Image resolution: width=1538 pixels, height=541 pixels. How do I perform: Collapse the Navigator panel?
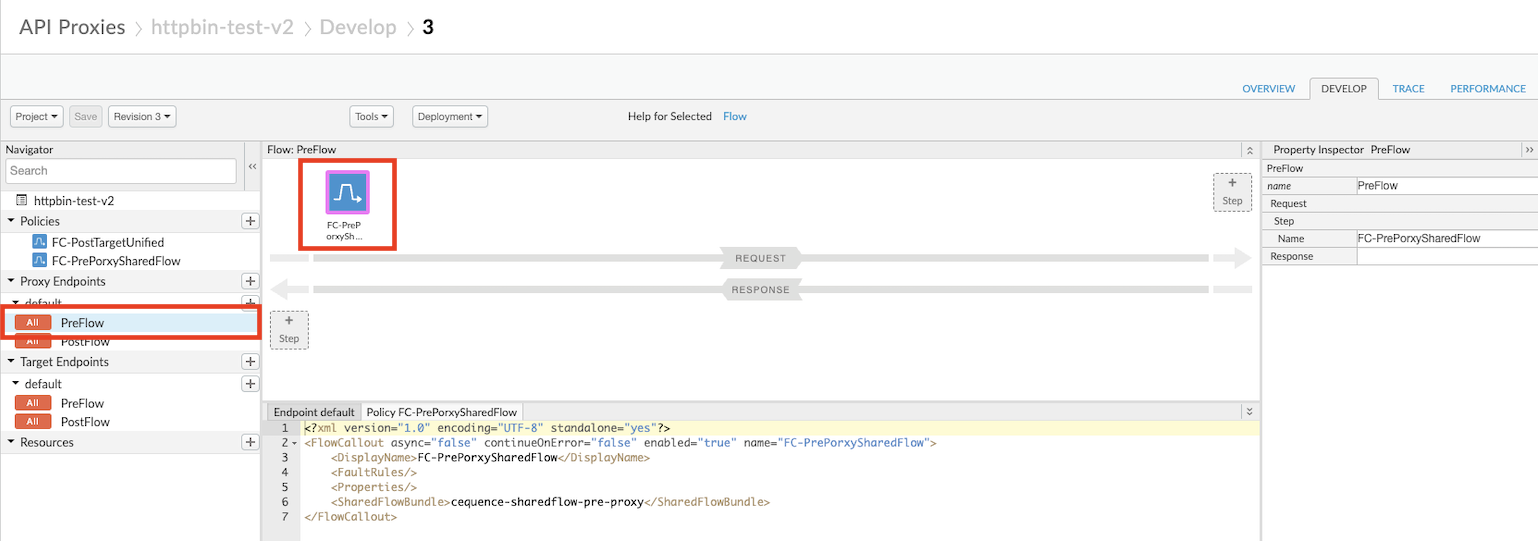click(x=252, y=167)
